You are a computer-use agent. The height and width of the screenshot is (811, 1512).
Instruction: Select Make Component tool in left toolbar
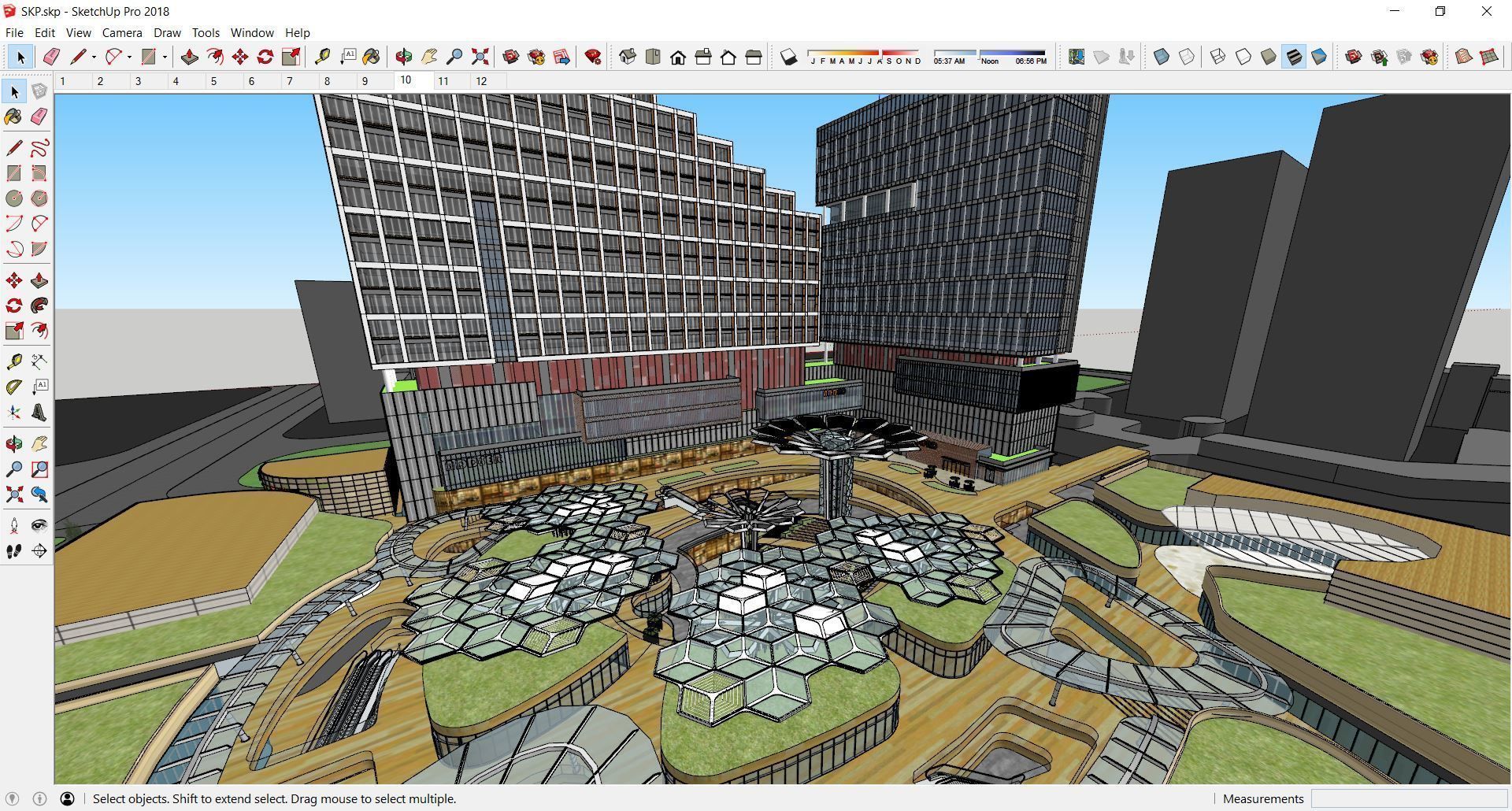click(x=39, y=91)
